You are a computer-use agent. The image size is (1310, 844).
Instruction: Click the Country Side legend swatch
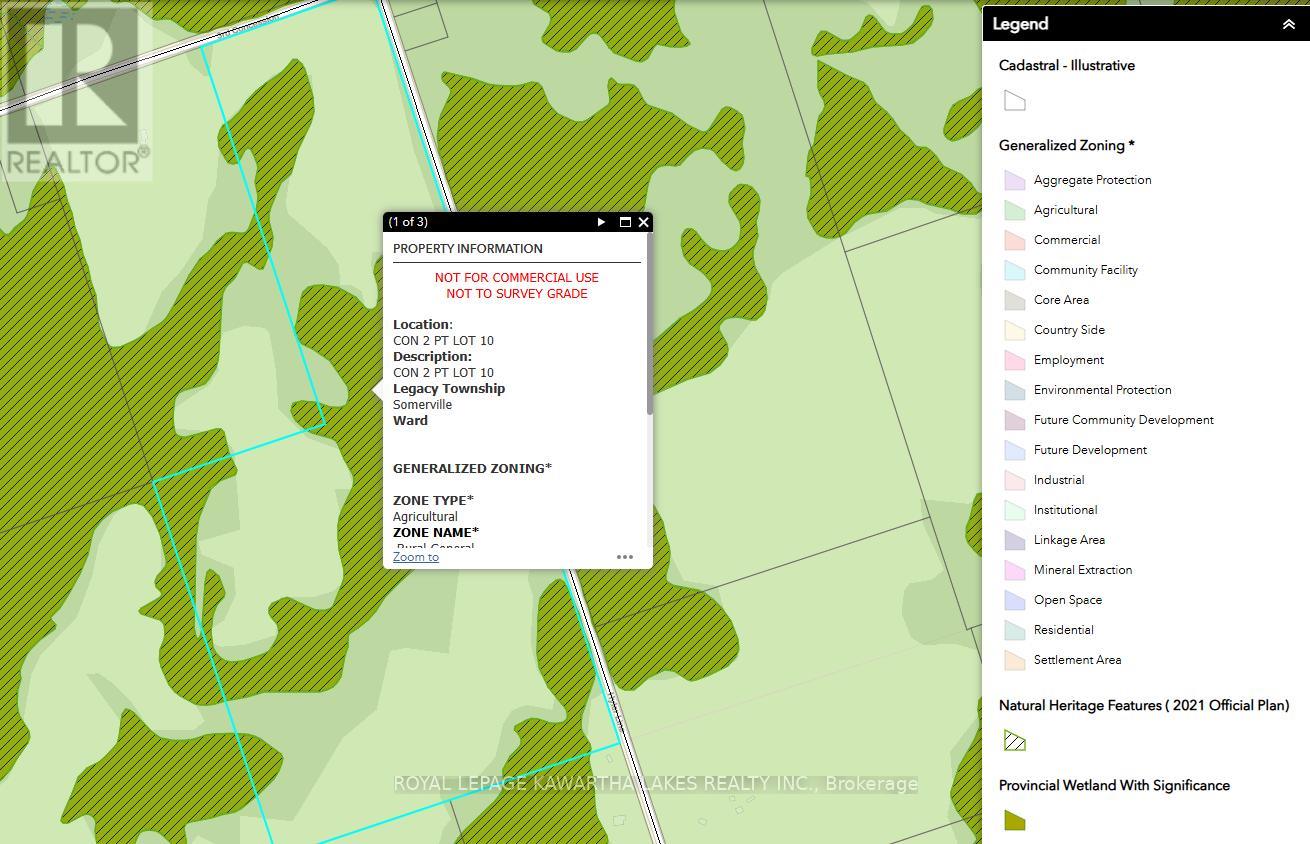tap(1015, 330)
